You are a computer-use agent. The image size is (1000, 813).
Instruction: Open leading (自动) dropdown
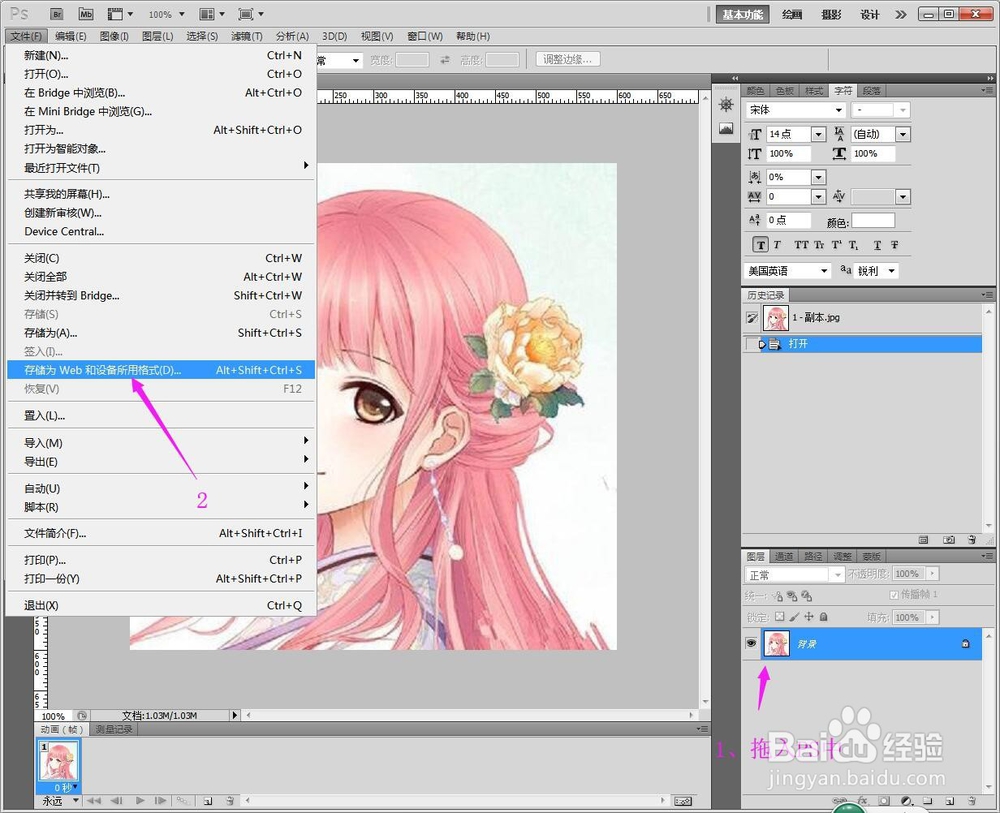tap(902, 134)
